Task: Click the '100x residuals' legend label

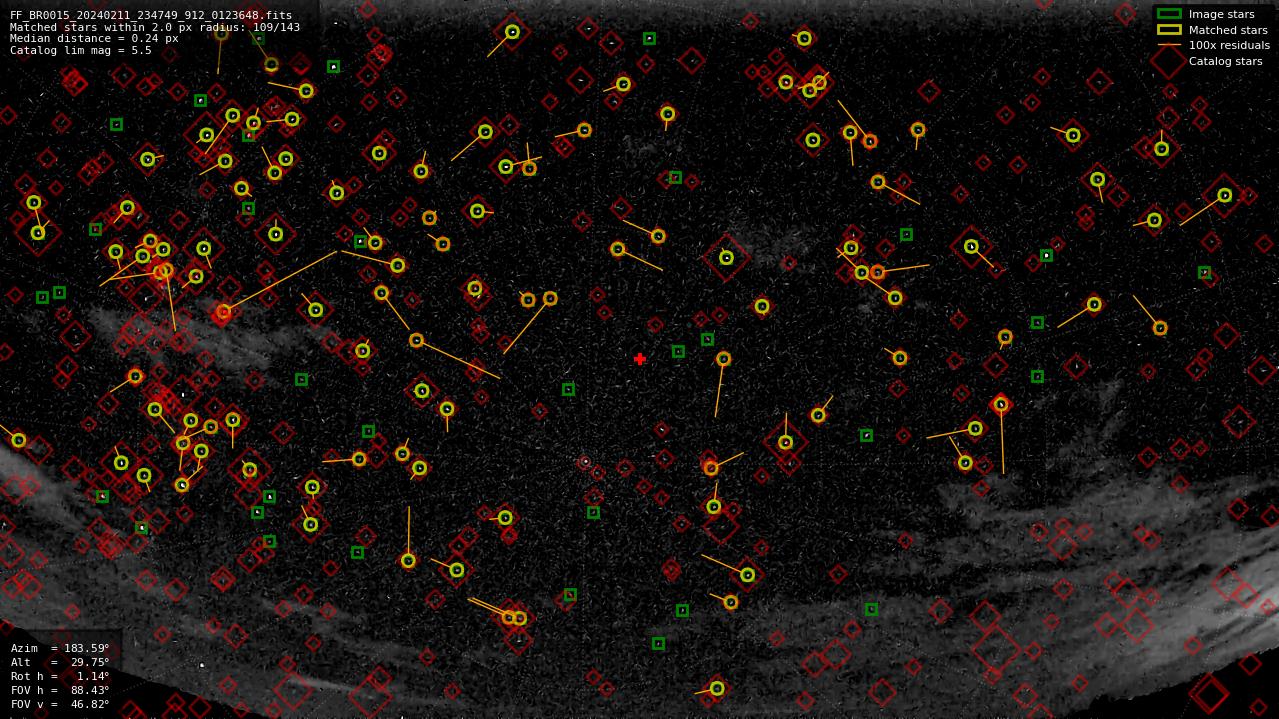Action: [1229, 45]
